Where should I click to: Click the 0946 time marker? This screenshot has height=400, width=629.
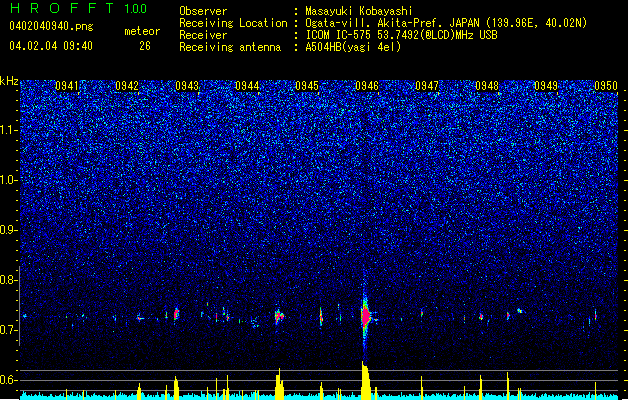(x=367, y=86)
